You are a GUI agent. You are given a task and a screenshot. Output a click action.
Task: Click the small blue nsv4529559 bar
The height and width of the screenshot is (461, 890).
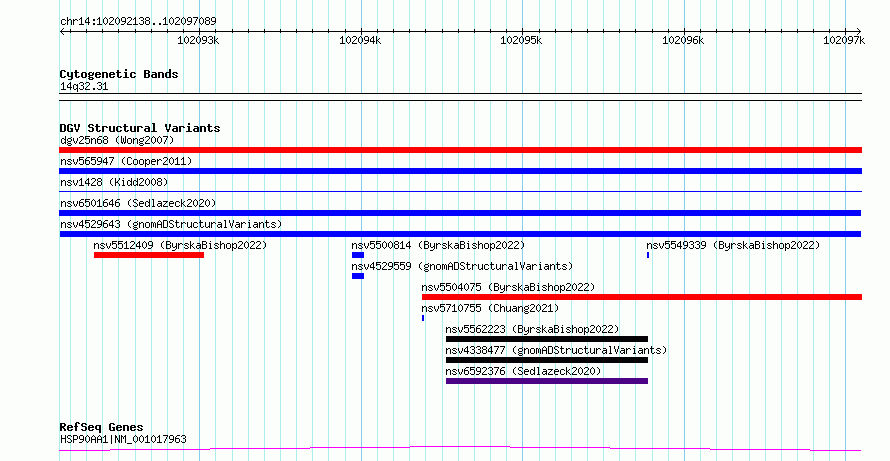click(x=358, y=276)
